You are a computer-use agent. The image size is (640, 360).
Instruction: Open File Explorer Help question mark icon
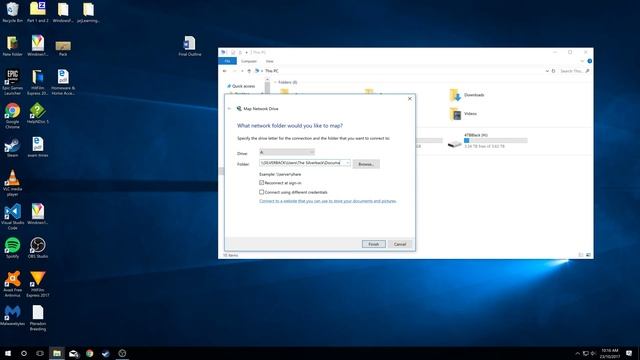[589, 61]
